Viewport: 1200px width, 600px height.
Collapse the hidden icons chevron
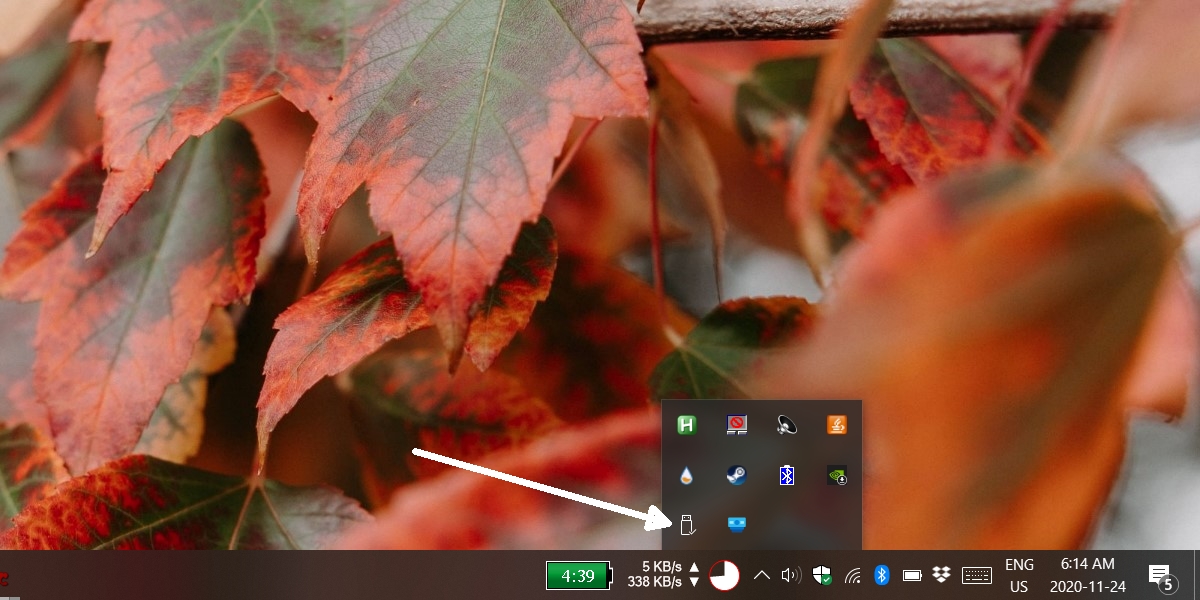click(x=761, y=575)
